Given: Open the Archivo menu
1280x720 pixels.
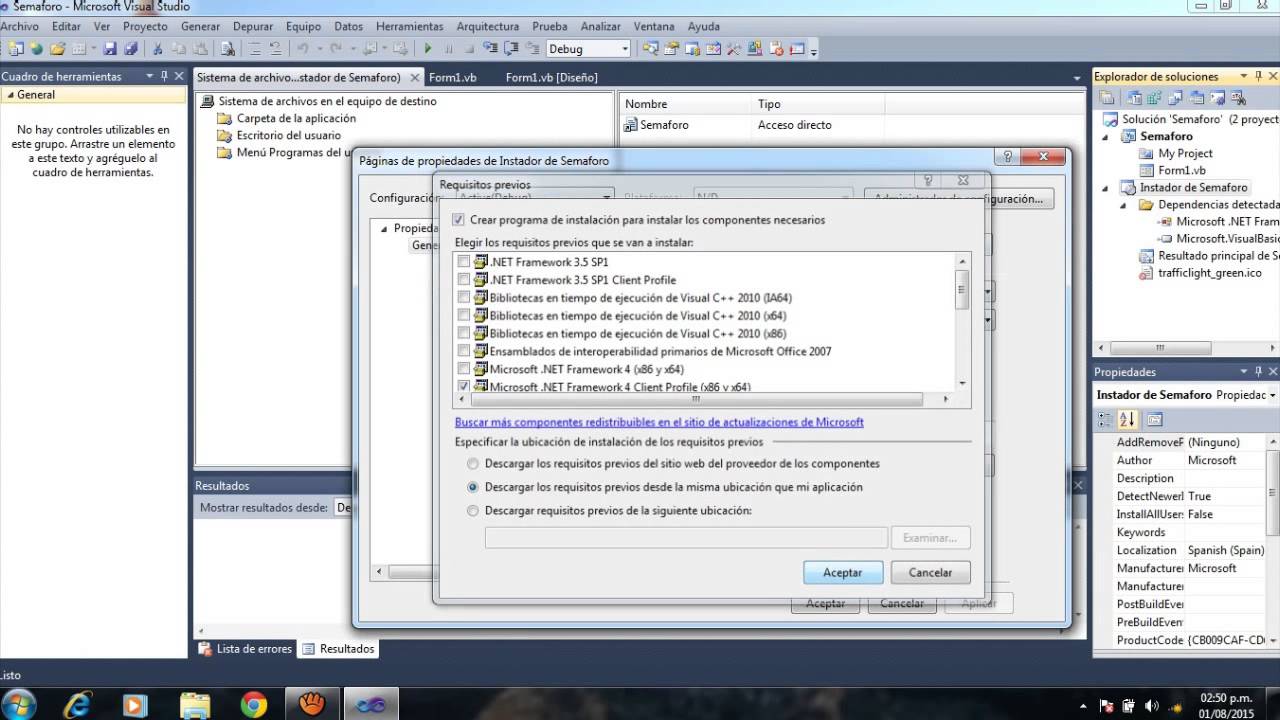Looking at the screenshot, I should [20, 26].
